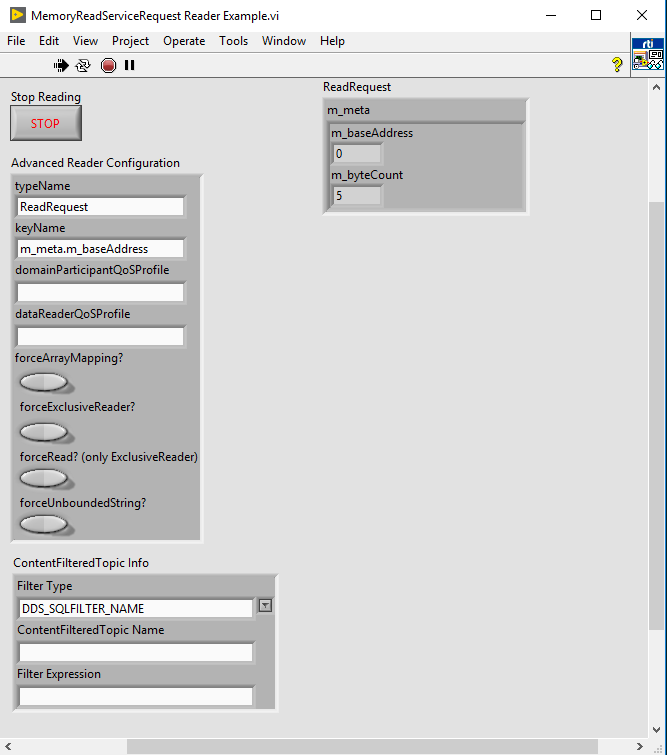This screenshot has height=755, width=667.
Task: Click the vertical scrollbar up arrow
Action: 656,88
